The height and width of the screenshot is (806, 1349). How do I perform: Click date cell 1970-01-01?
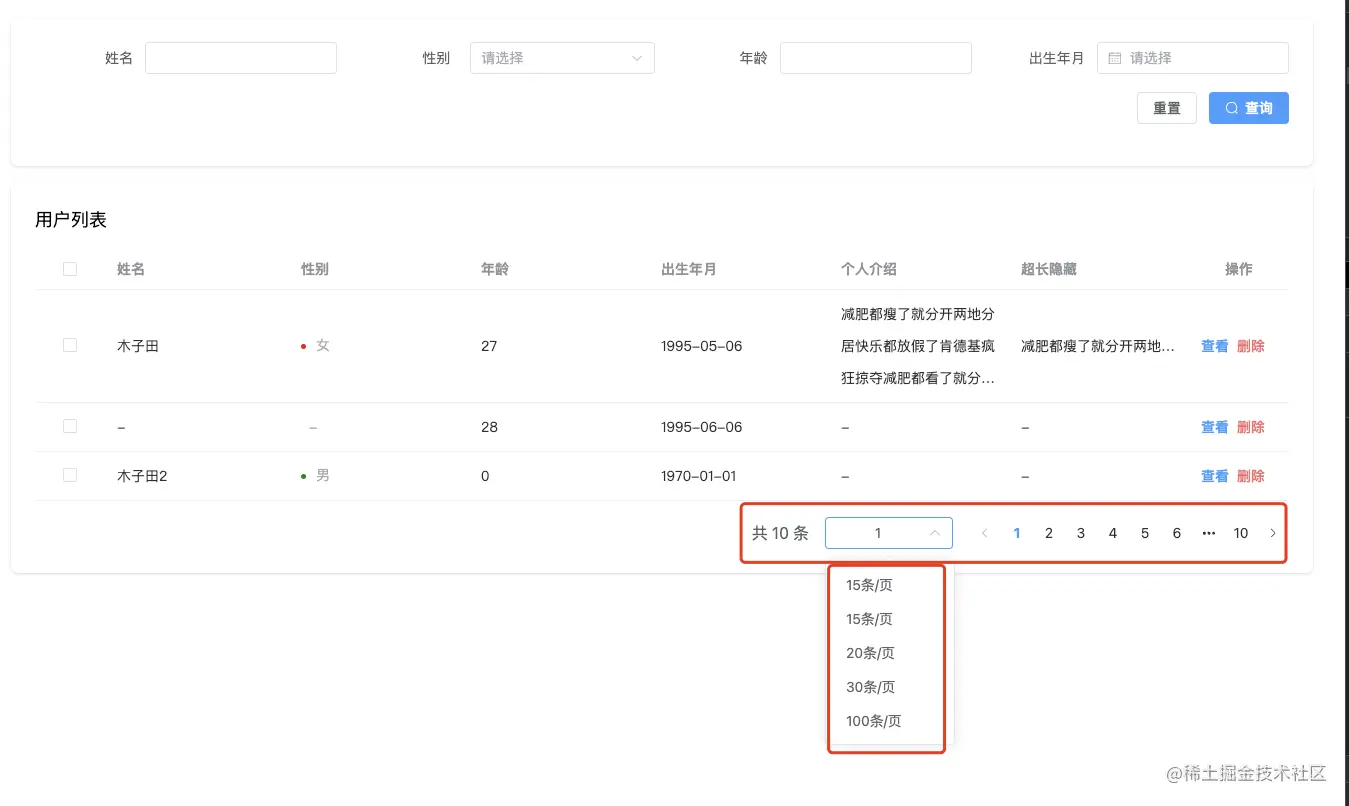pyautogui.click(x=699, y=476)
